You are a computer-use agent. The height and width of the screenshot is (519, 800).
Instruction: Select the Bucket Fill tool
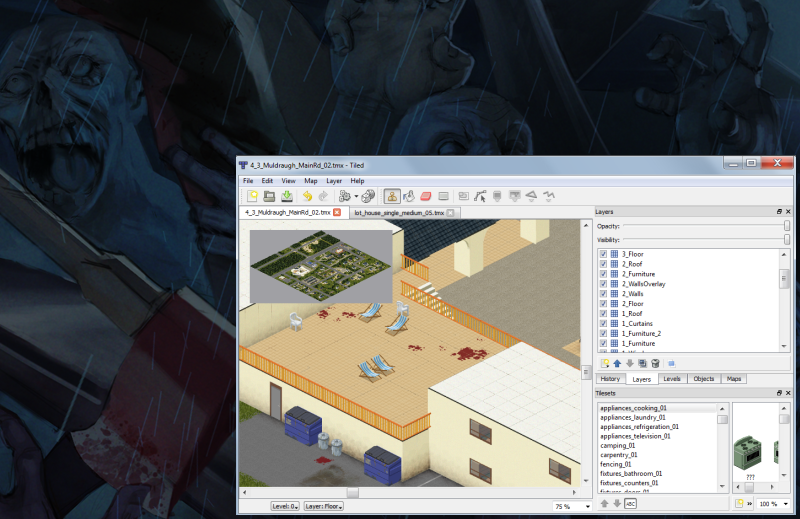[409, 196]
